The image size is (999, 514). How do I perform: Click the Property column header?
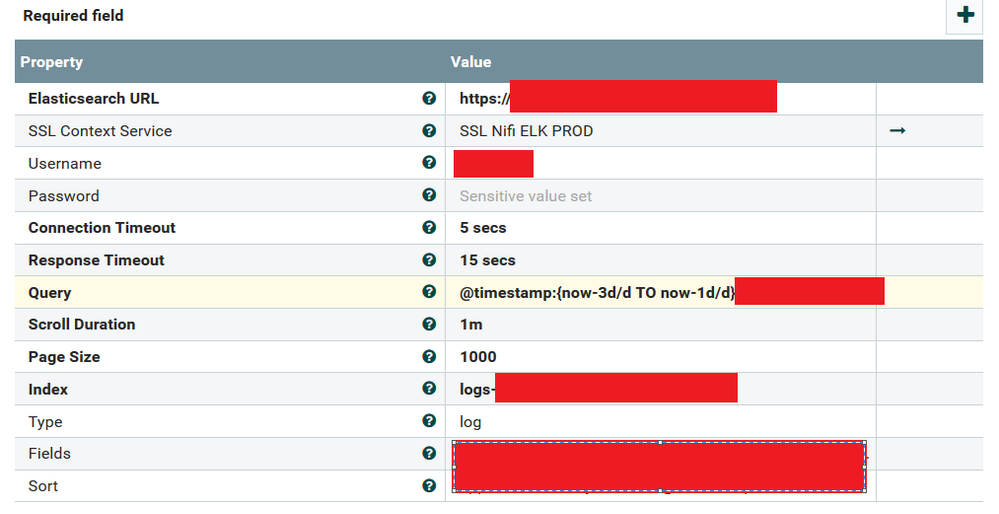(x=52, y=62)
